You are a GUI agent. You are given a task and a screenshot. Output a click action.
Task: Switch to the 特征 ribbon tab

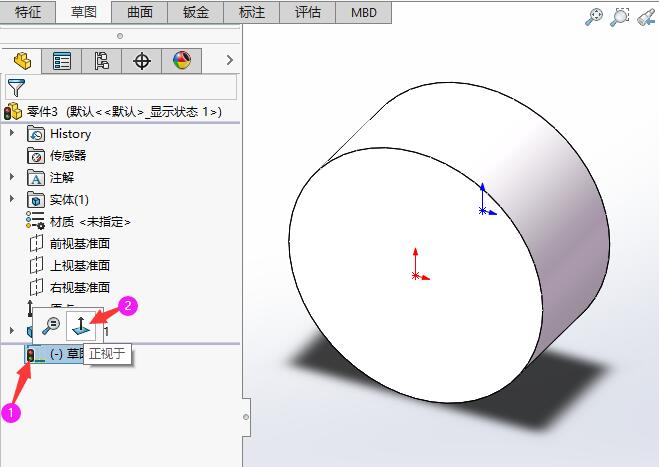tap(28, 12)
